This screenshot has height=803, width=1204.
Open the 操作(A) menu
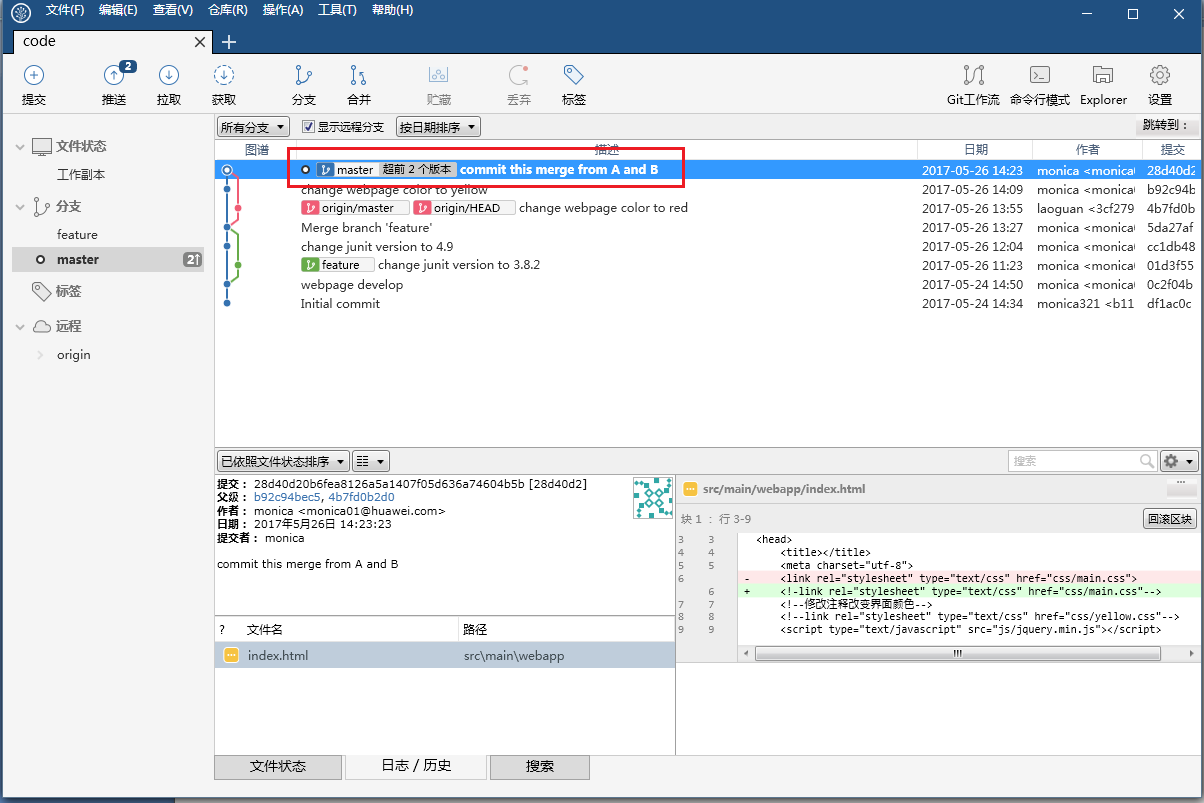(x=282, y=10)
